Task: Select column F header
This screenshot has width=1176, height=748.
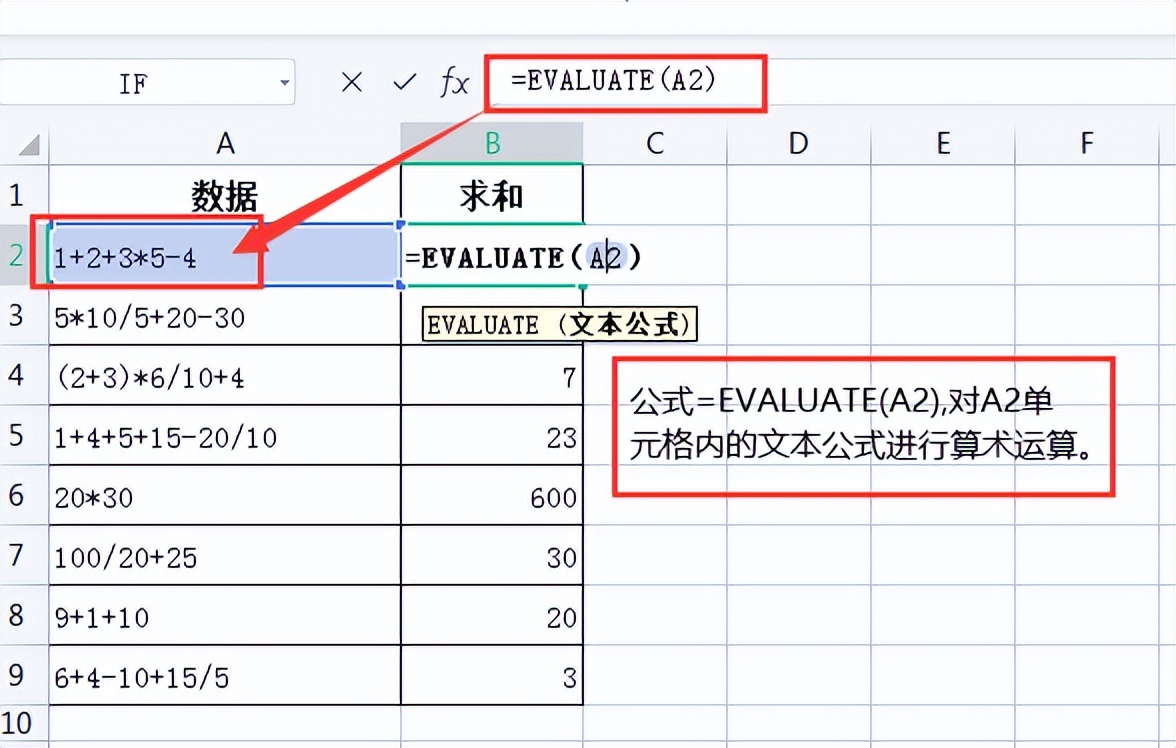Action: (x=1086, y=143)
